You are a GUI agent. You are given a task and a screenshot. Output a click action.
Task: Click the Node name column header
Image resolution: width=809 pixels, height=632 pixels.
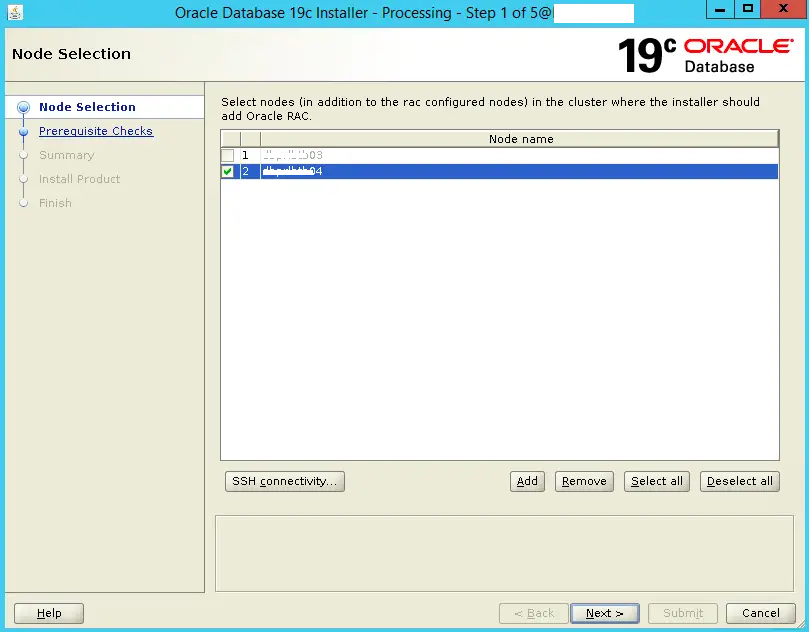click(520, 139)
